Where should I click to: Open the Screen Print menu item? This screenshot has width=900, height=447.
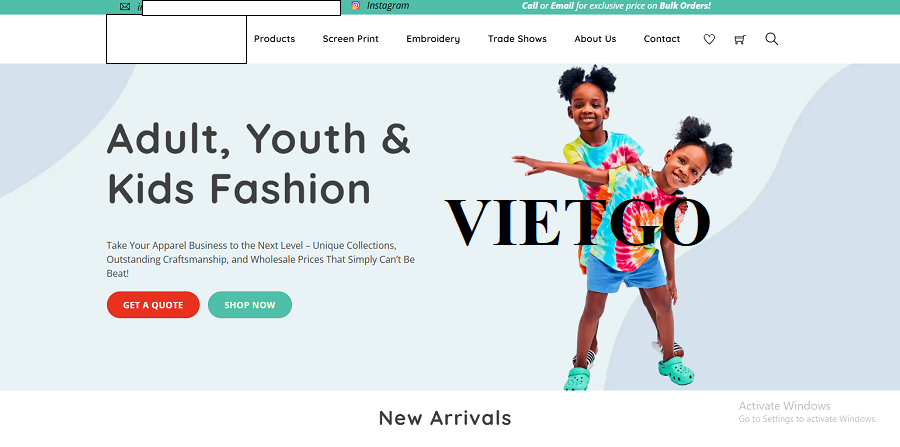pos(350,39)
